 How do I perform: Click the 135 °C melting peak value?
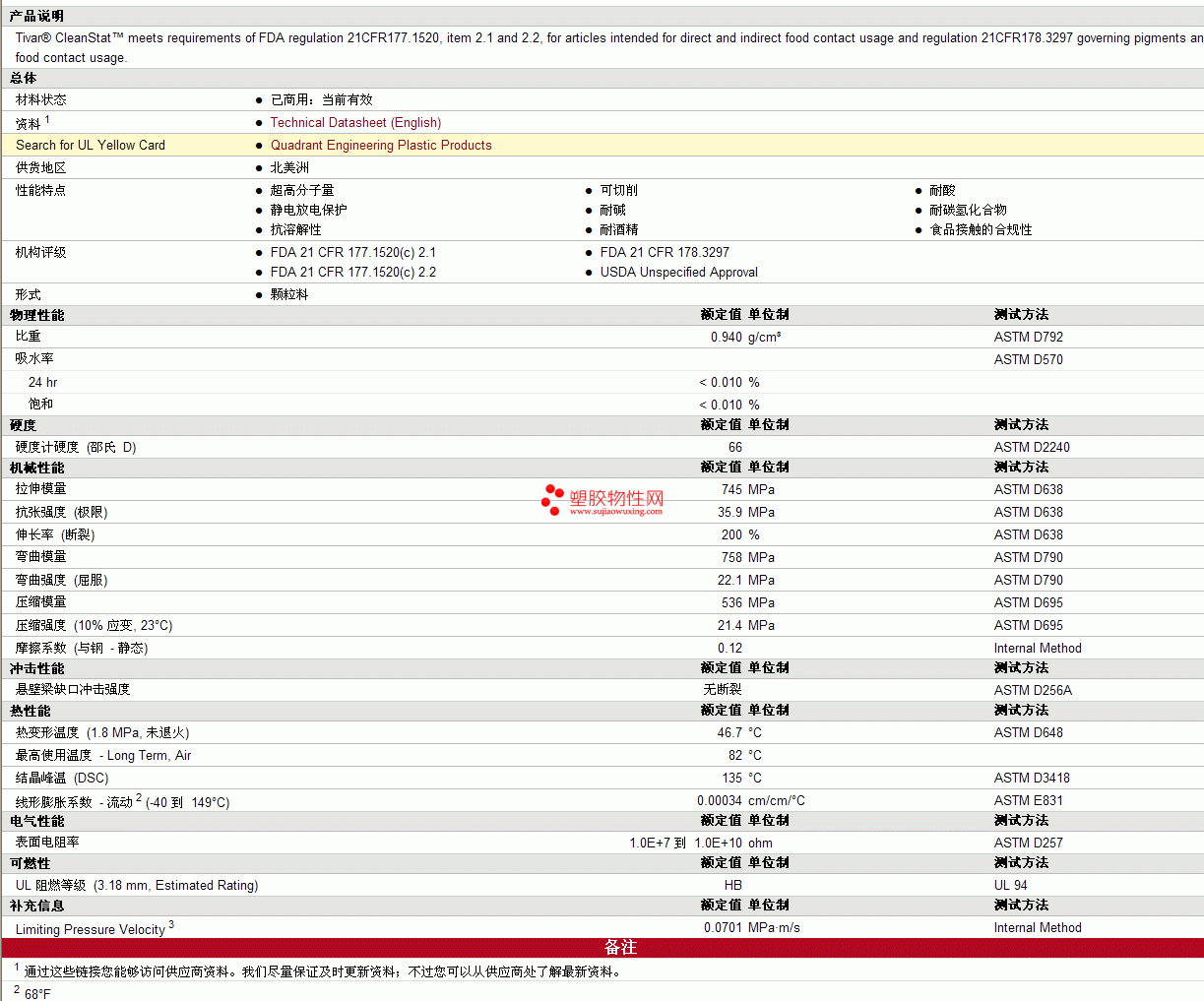742,778
